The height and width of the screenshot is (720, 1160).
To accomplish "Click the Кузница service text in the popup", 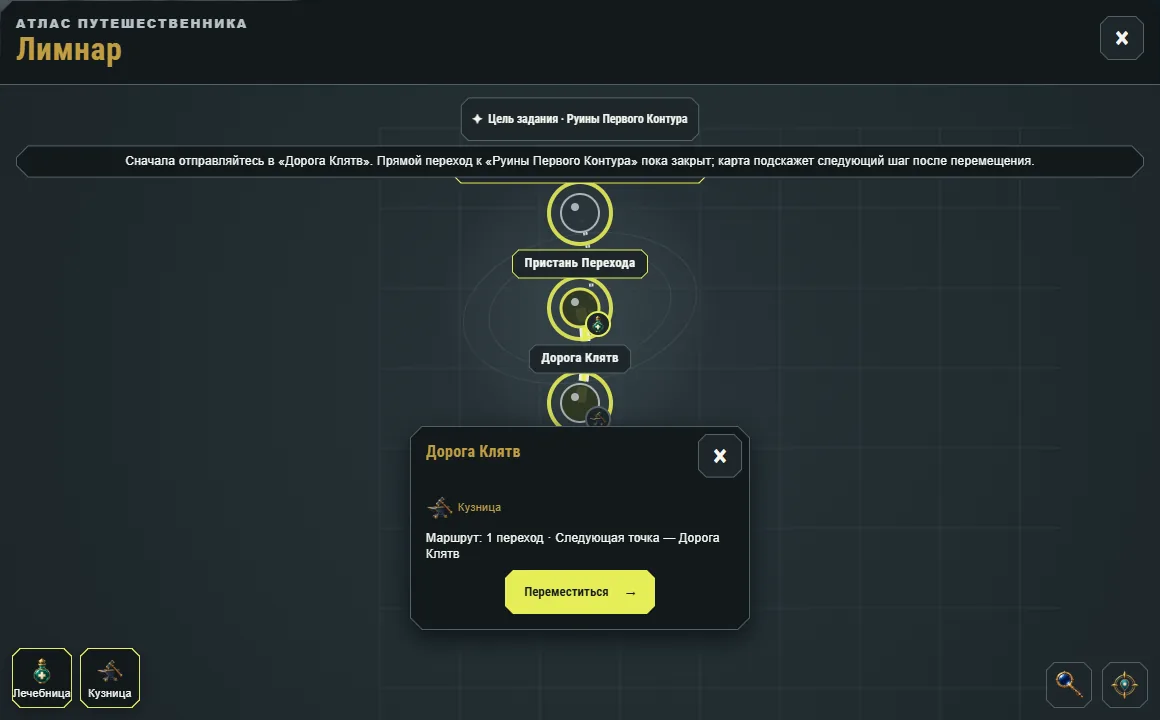I will click(479, 508).
